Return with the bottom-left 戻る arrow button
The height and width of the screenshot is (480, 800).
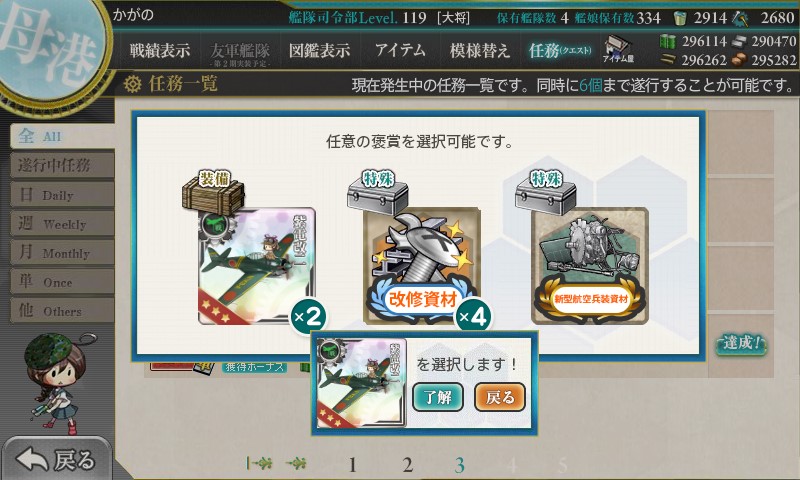coord(56,460)
